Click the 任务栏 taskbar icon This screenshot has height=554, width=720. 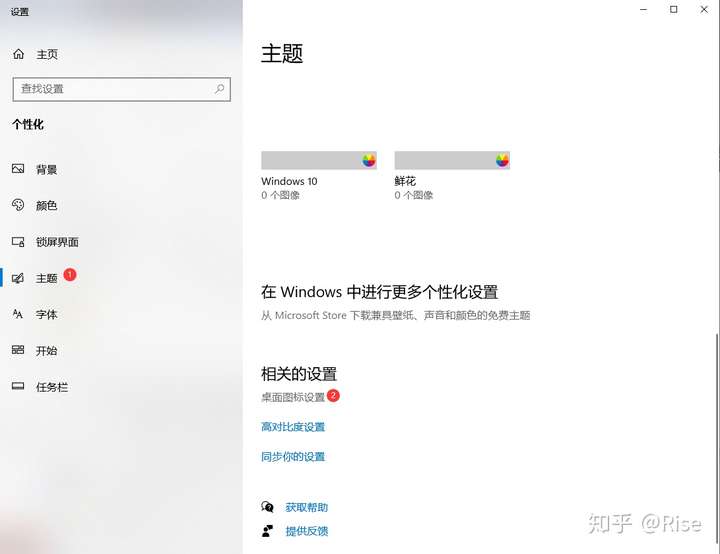point(18,386)
